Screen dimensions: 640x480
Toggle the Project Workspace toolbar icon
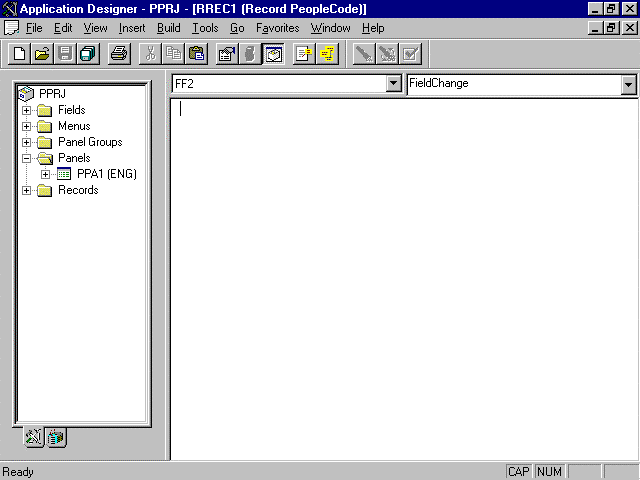(273, 53)
